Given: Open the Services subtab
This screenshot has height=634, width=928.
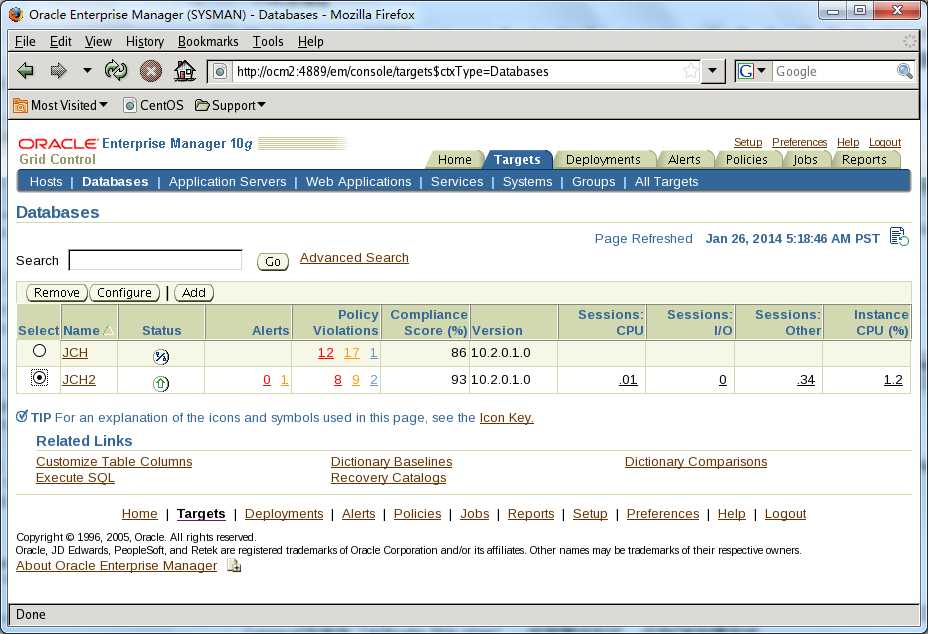Looking at the screenshot, I should 456,182.
